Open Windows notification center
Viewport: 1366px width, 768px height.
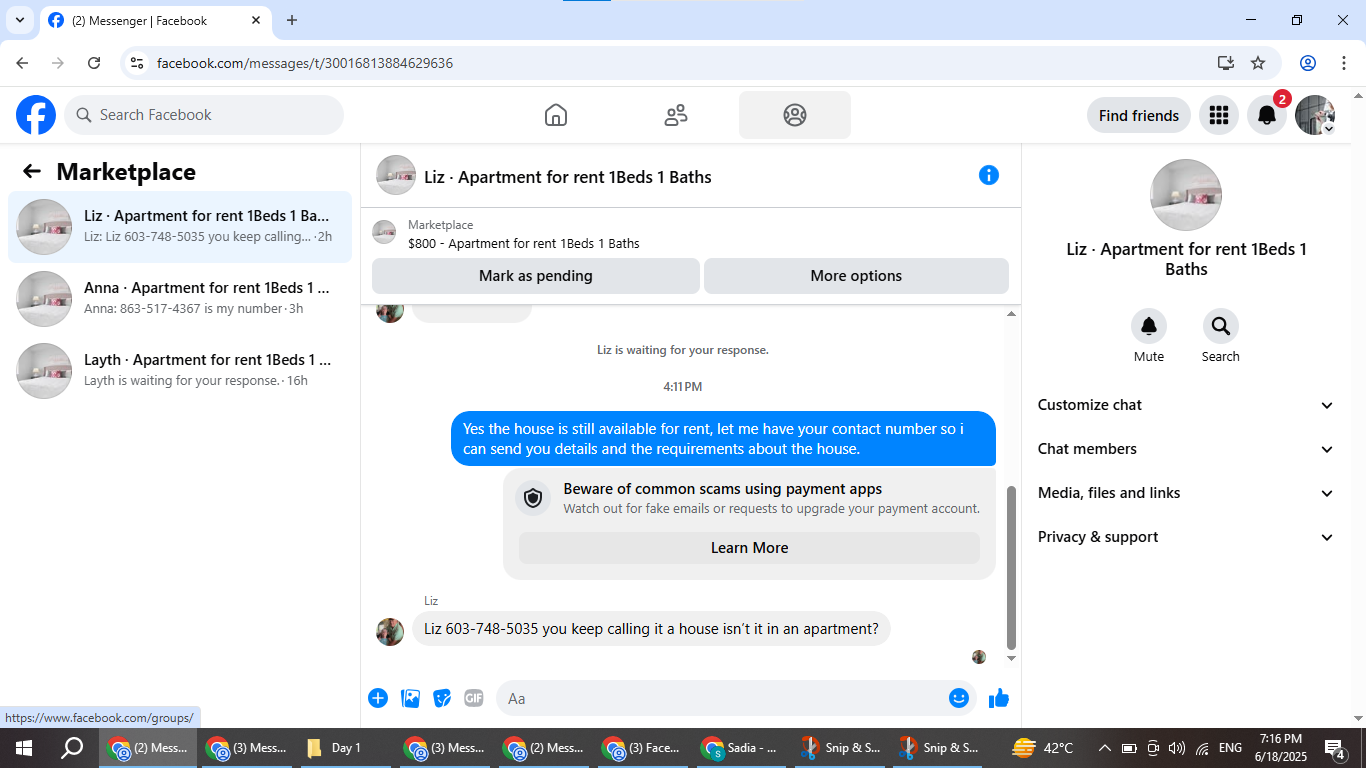pos(1335,748)
